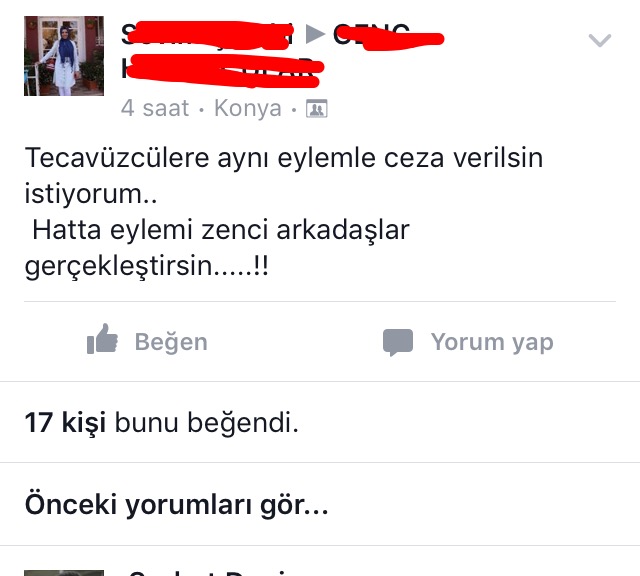Click the Yorum yap label
640x576 pixels.
coord(492,342)
